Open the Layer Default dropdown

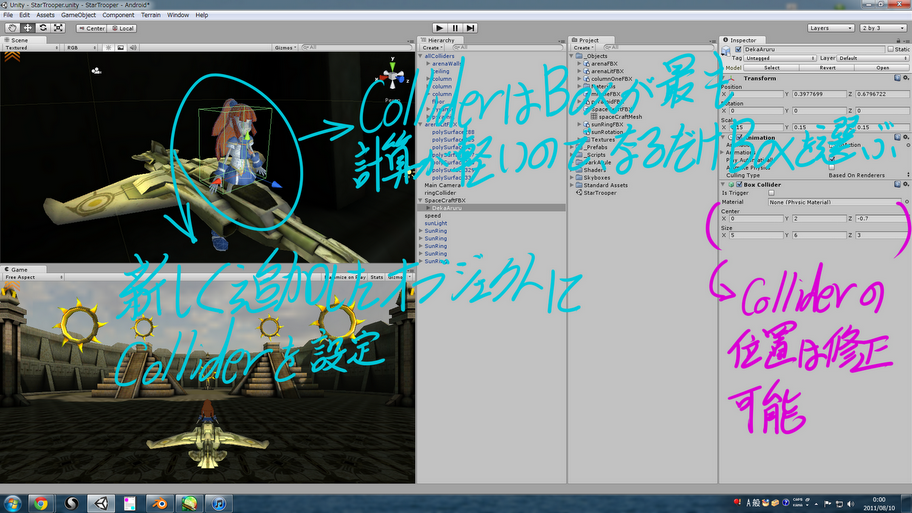pos(874,58)
